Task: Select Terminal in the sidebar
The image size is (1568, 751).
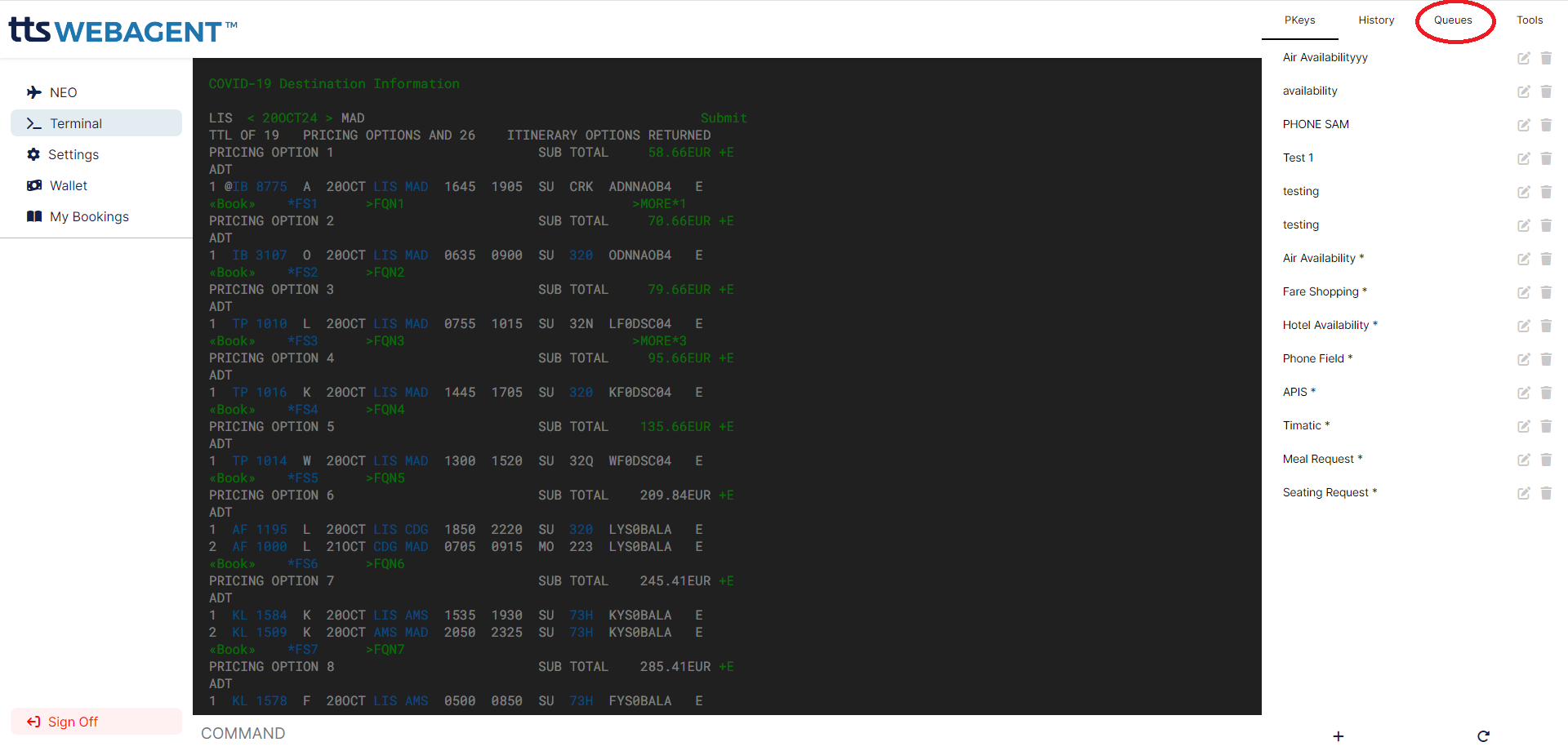Action: (x=96, y=123)
